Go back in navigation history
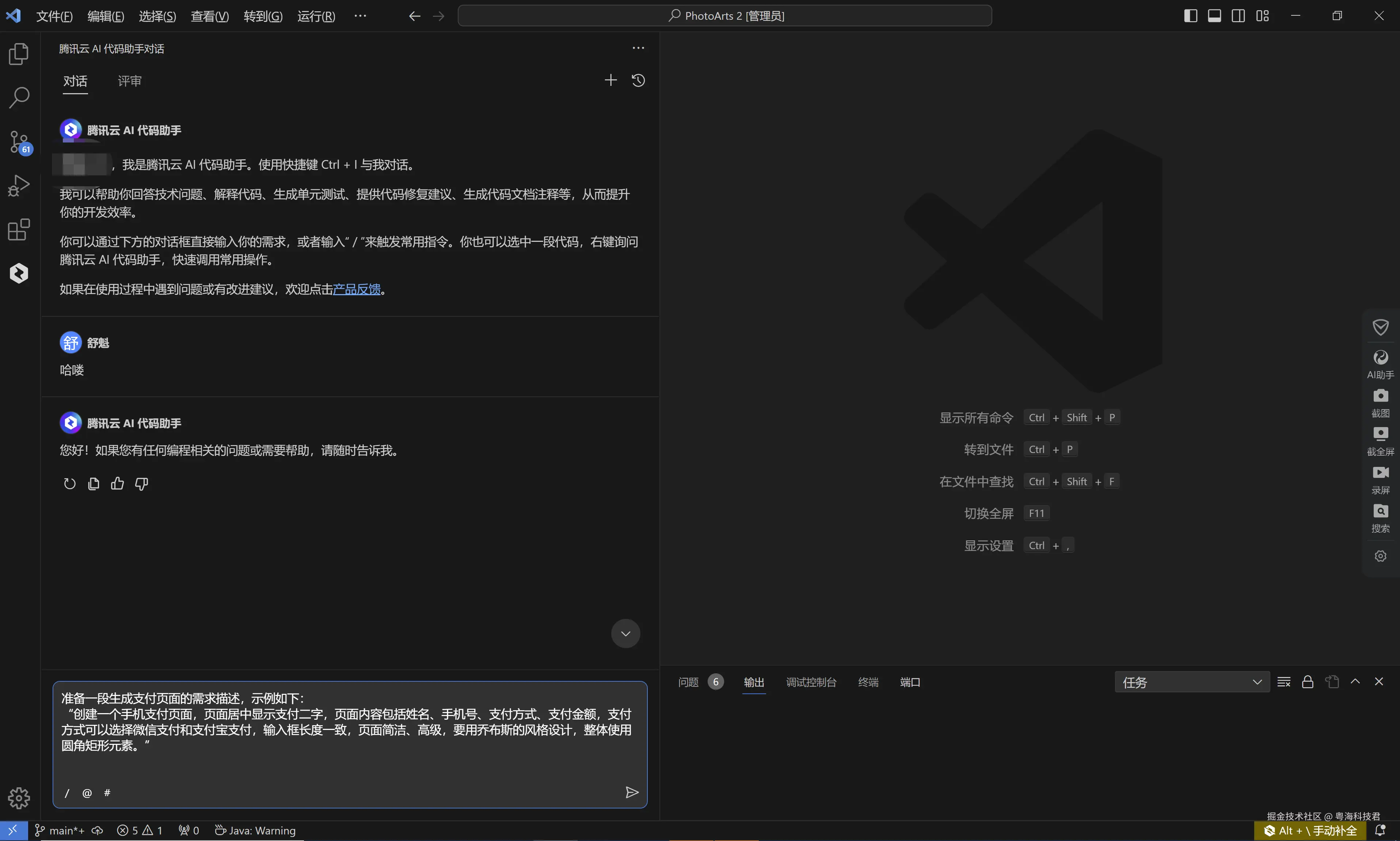This screenshot has height=841, width=1400. tap(414, 16)
